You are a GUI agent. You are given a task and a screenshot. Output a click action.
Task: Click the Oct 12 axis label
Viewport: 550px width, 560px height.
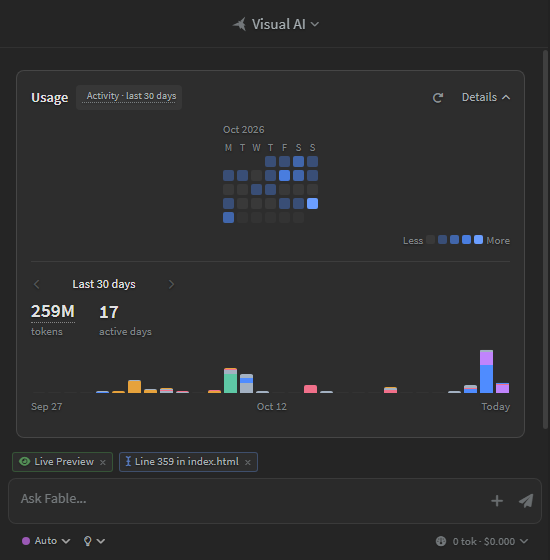[x=272, y=406]
